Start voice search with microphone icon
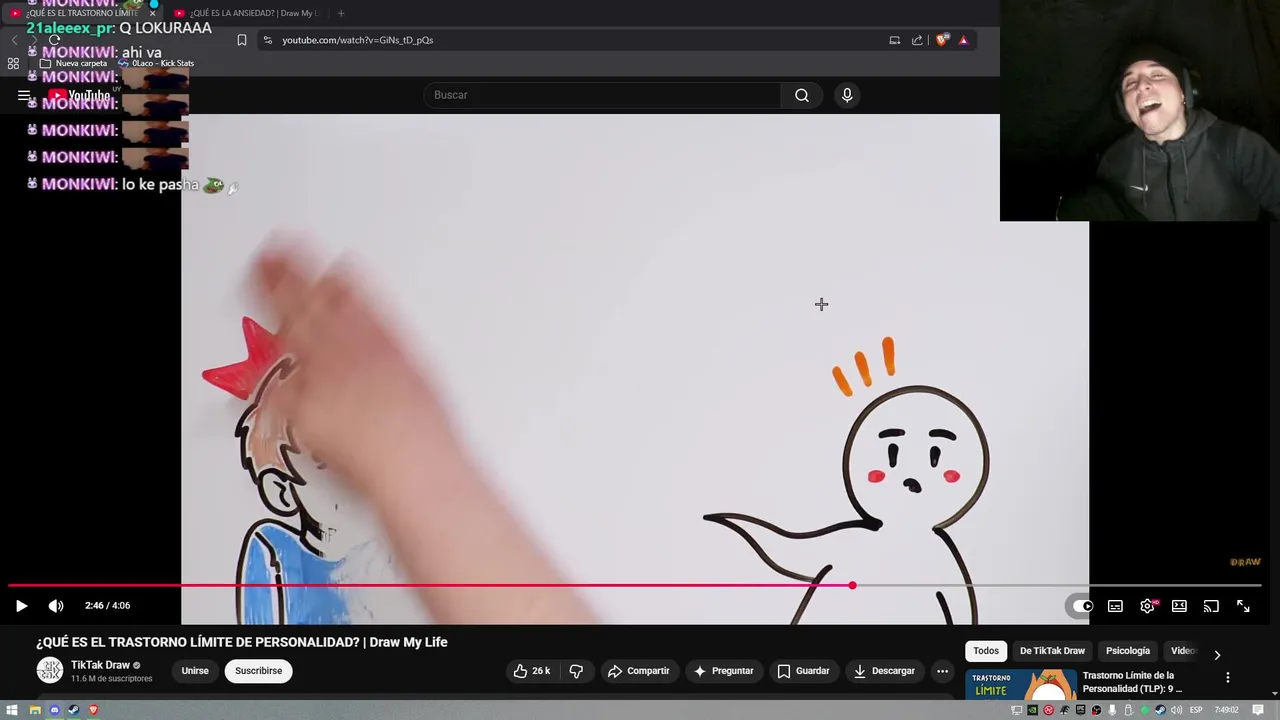This screenshot has width=1280, height=720. [847, 95]
